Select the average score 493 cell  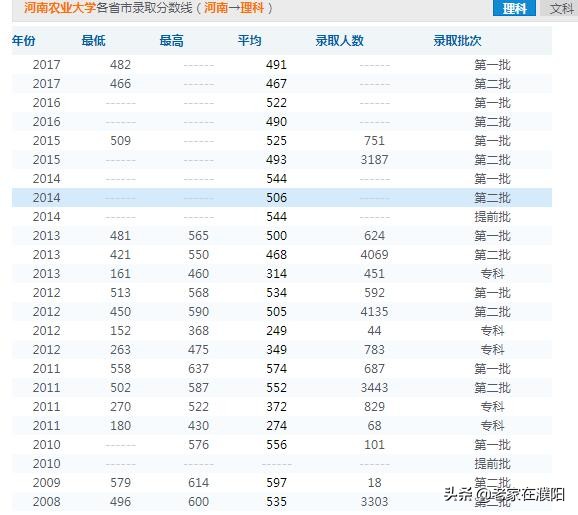276,160
